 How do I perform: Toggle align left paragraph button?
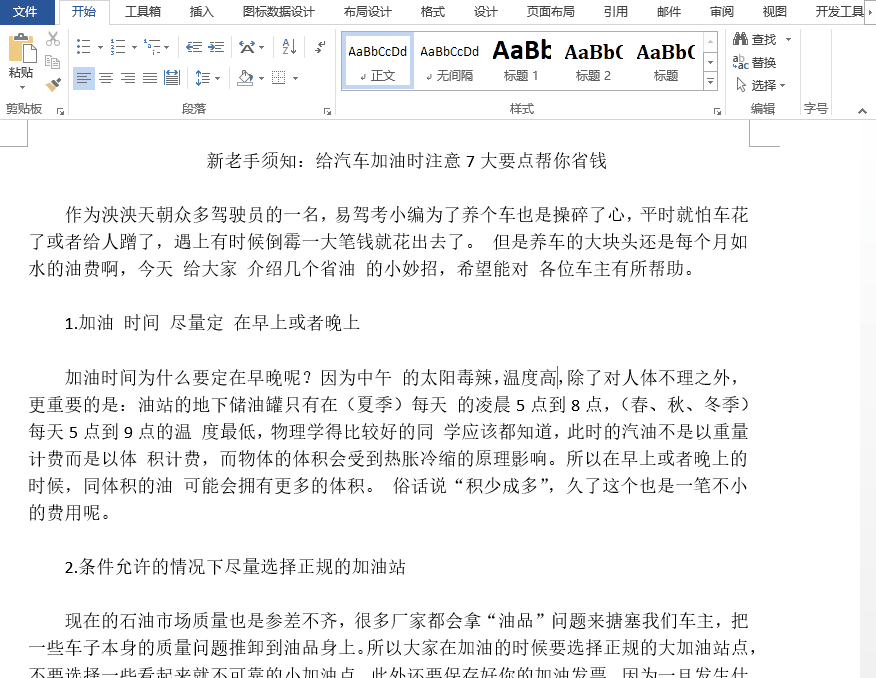(83, 78)
